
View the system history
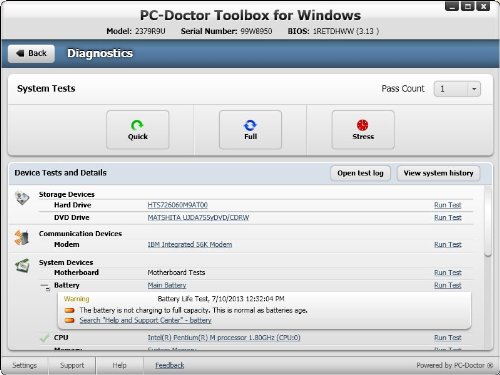pos(438,173)
